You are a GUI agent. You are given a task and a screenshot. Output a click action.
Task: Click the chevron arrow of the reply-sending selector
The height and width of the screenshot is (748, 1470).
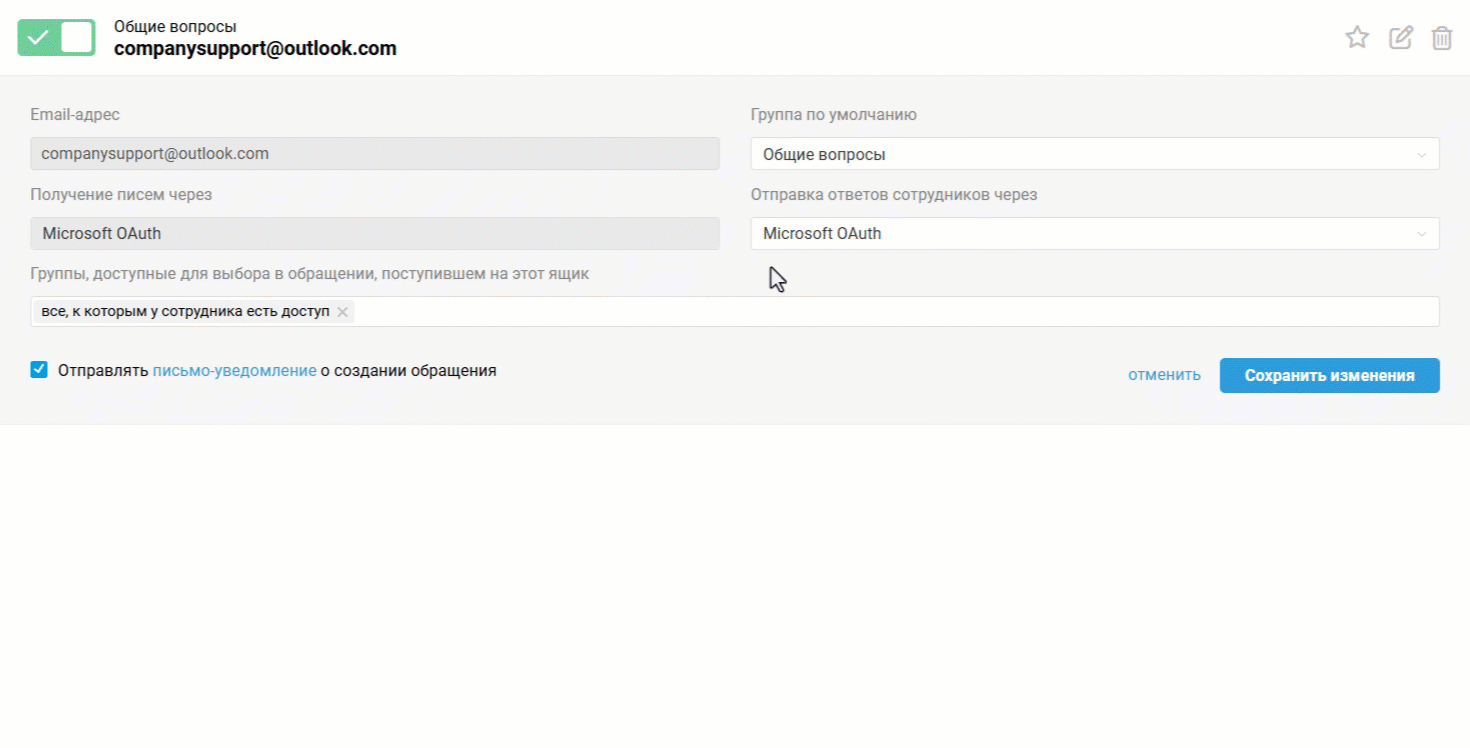click(1421, 234)
